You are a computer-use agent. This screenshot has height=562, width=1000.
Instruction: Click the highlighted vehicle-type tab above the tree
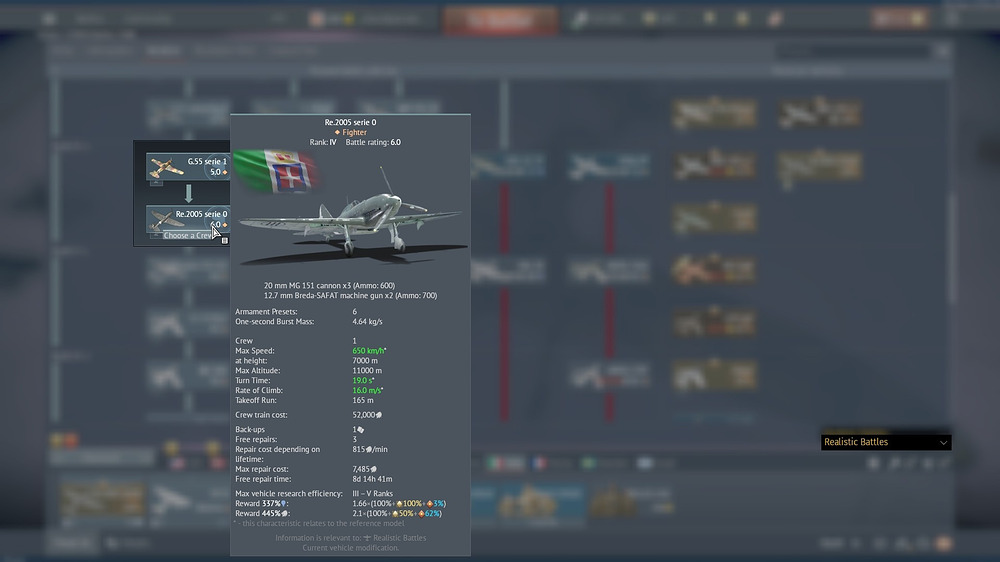pos(157,50)
